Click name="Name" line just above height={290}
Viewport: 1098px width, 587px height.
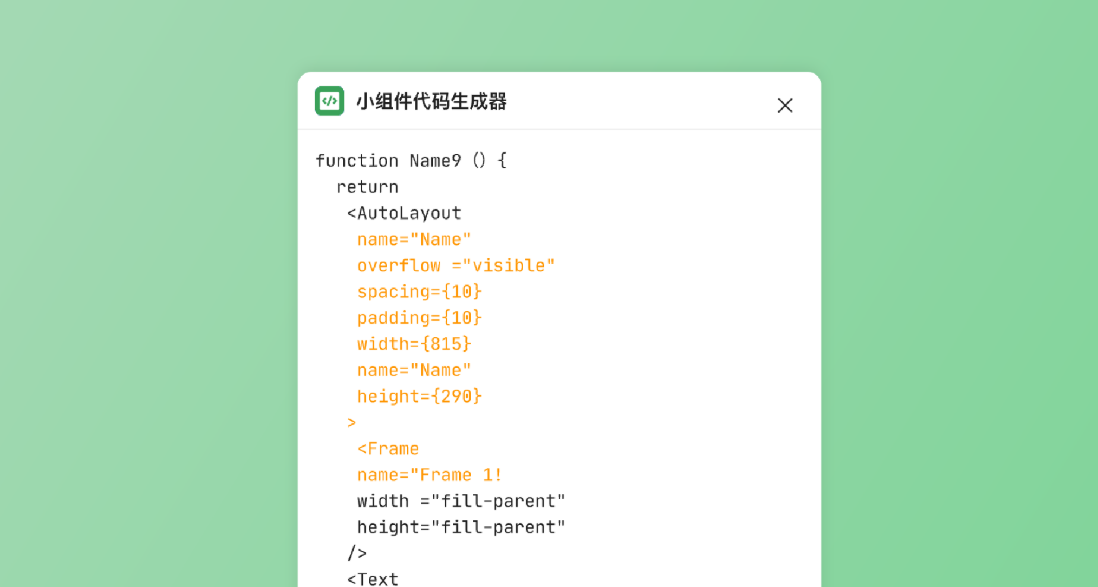point(414,370)
